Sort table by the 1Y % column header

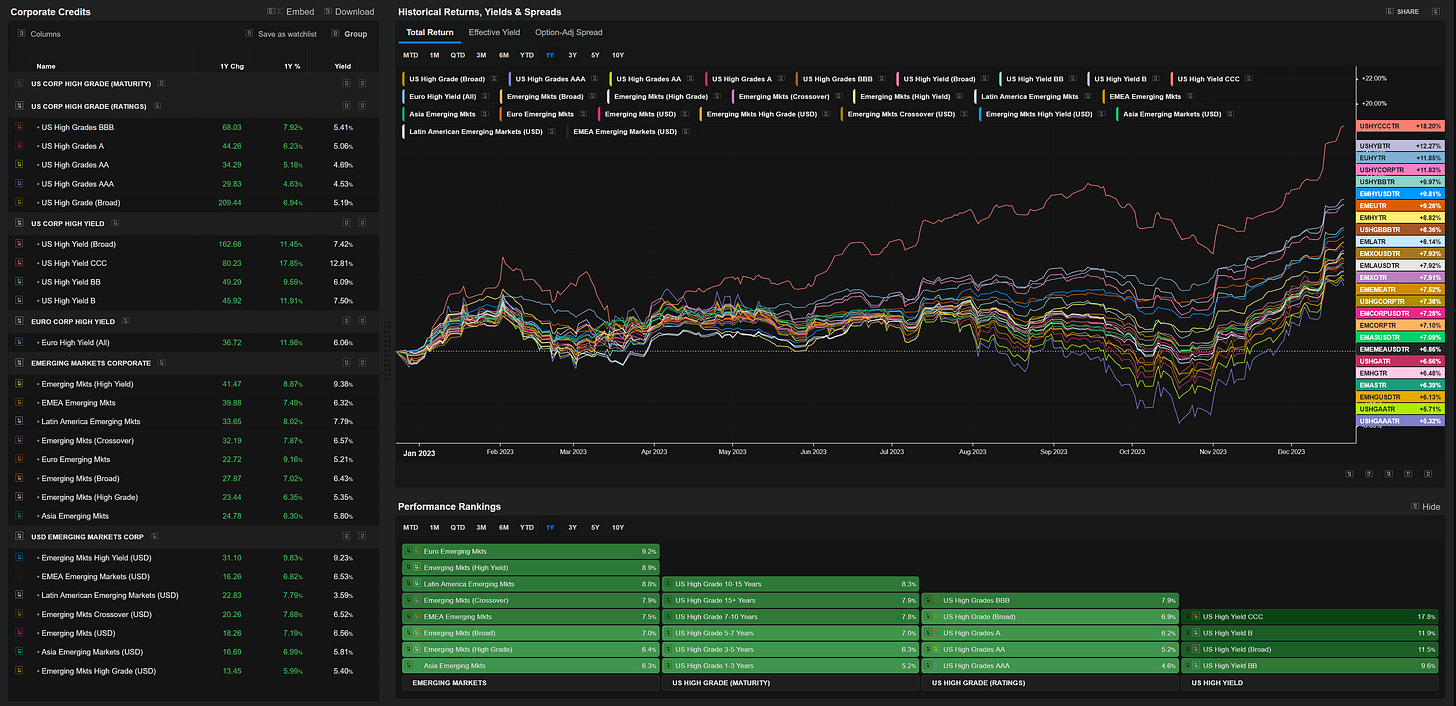click(292, 66)
